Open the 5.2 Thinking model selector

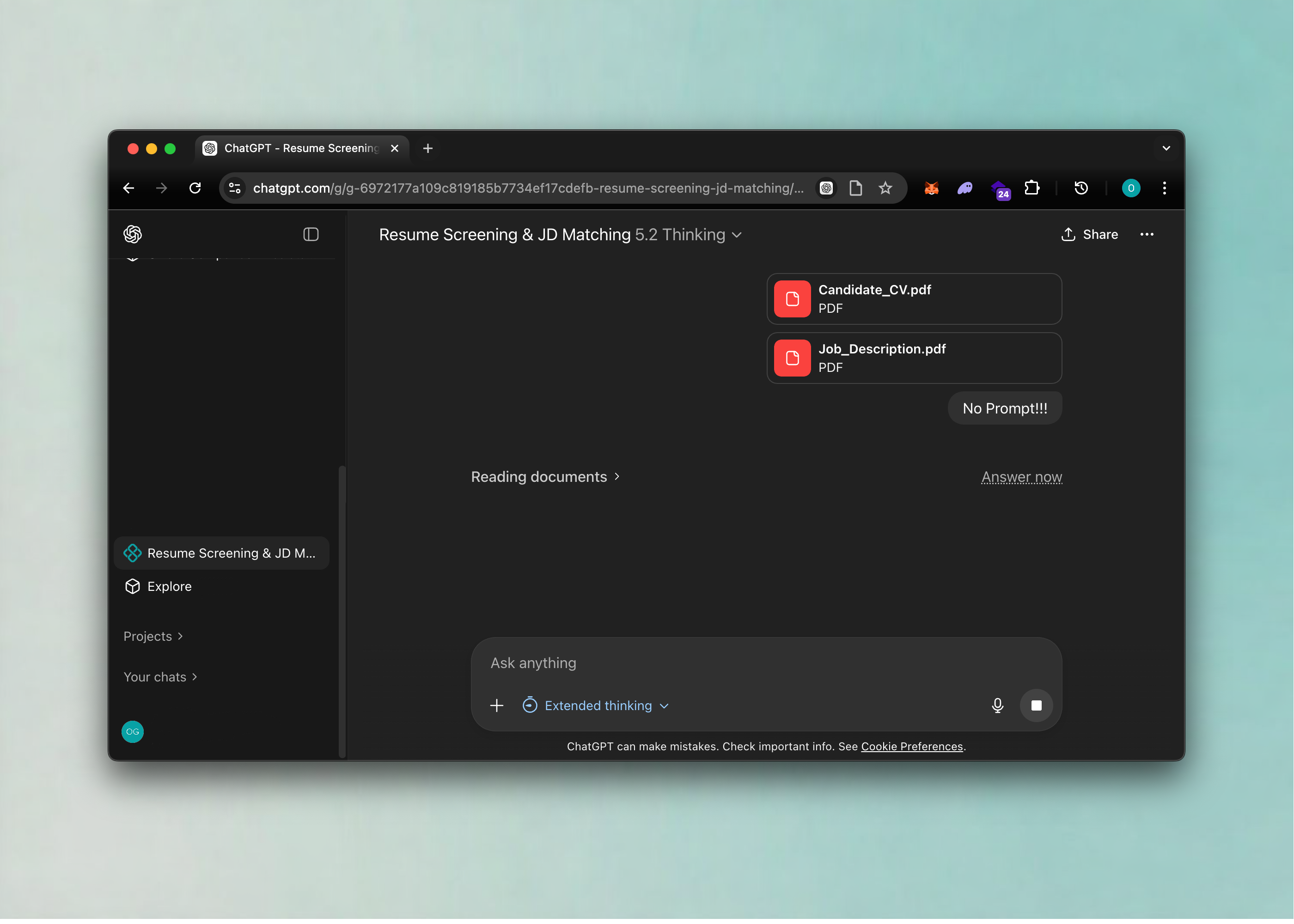688,234
